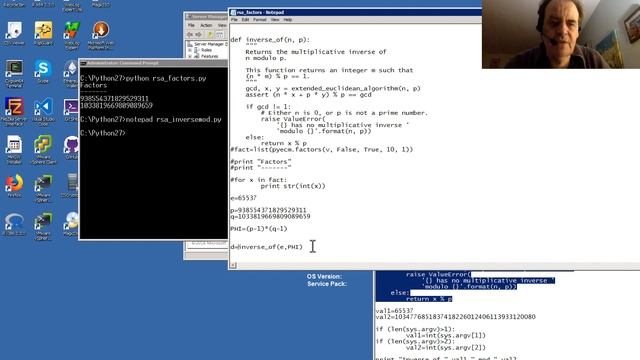Click the Forward arrow in Server Manager toolbar
The height and width of the screenshot is (360, 640).
198,35
